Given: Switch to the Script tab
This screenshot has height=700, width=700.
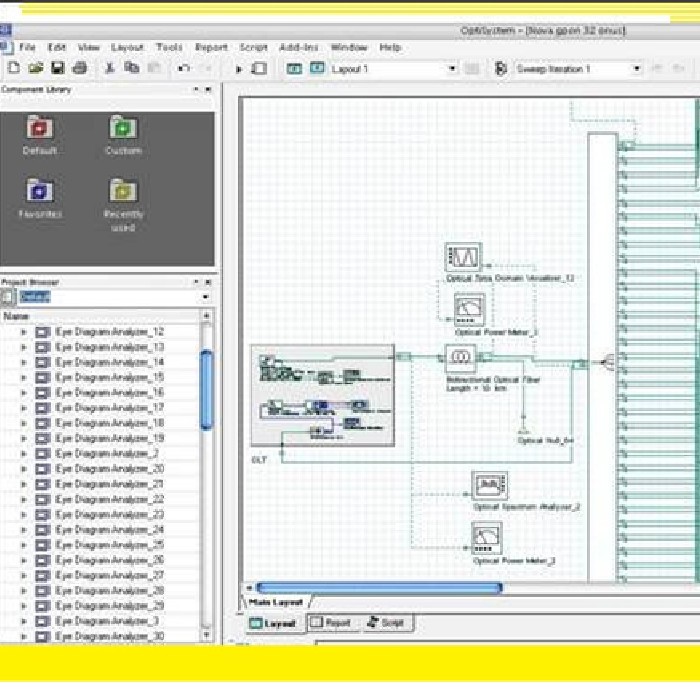Looking at the screenshot, I should point(387,623).
